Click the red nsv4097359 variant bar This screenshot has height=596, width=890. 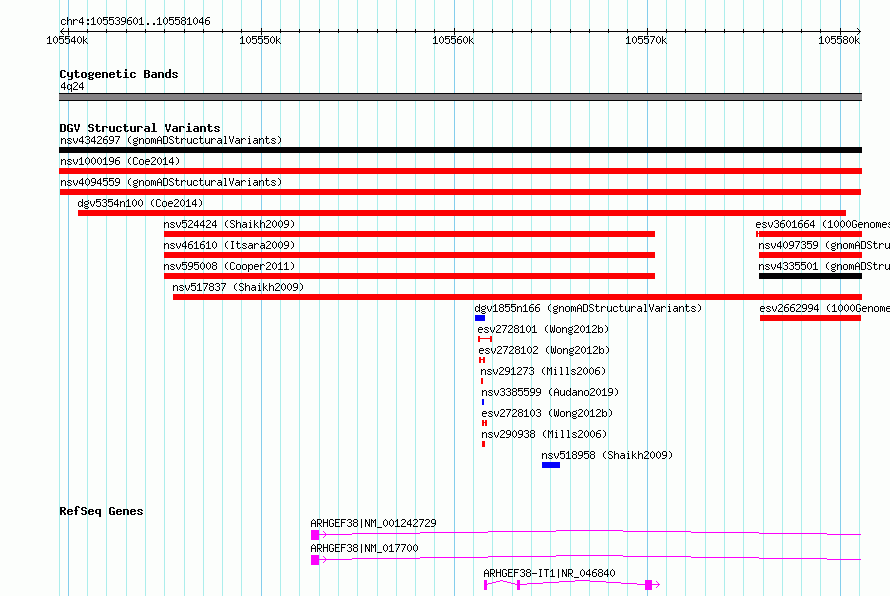[811, 255]
